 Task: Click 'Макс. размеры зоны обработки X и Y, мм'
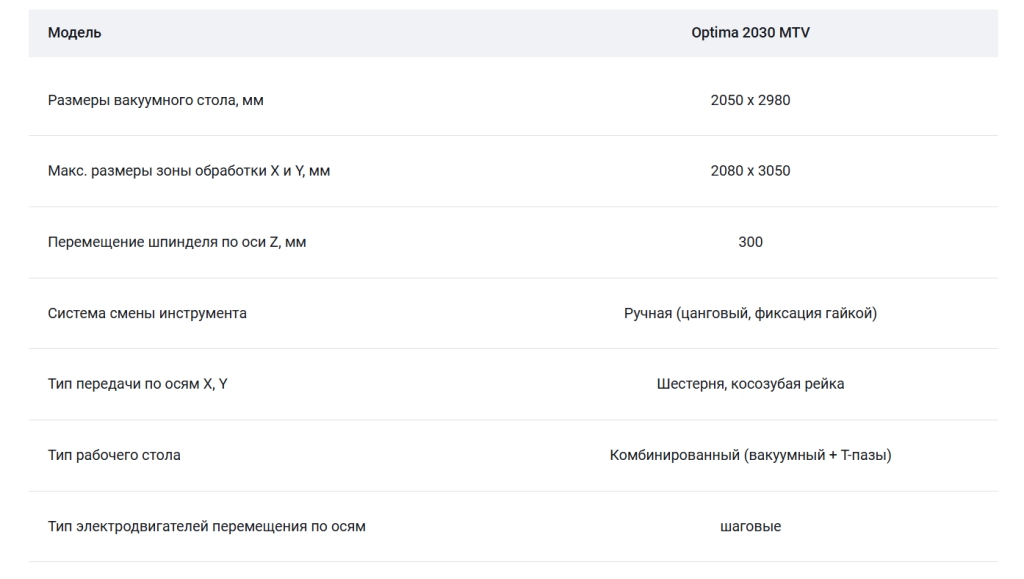(x=189, y=171)
